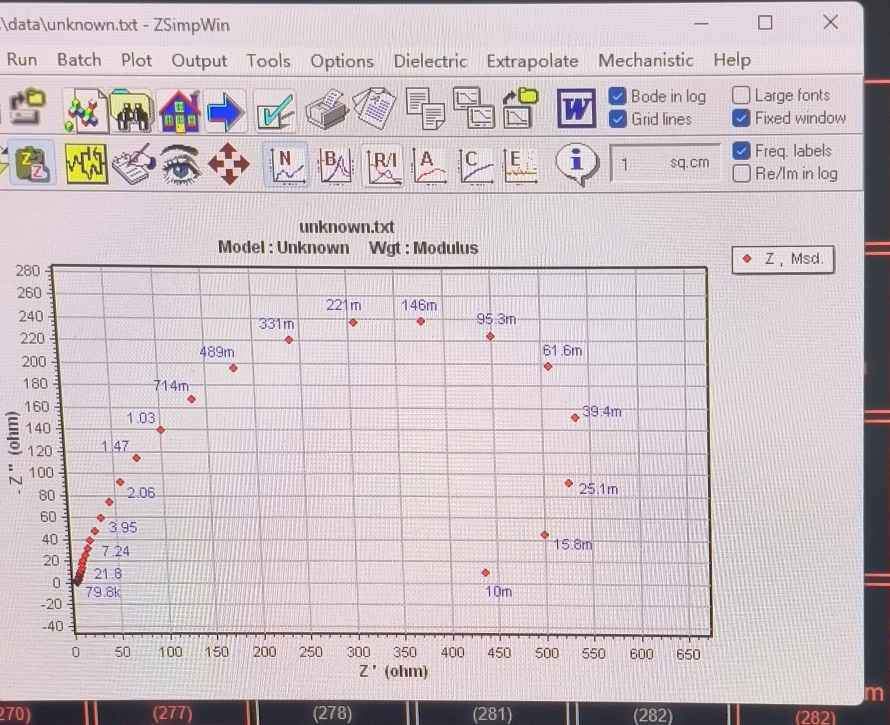
Task: Click the yellow waveform icon
Action: (86, 164)
